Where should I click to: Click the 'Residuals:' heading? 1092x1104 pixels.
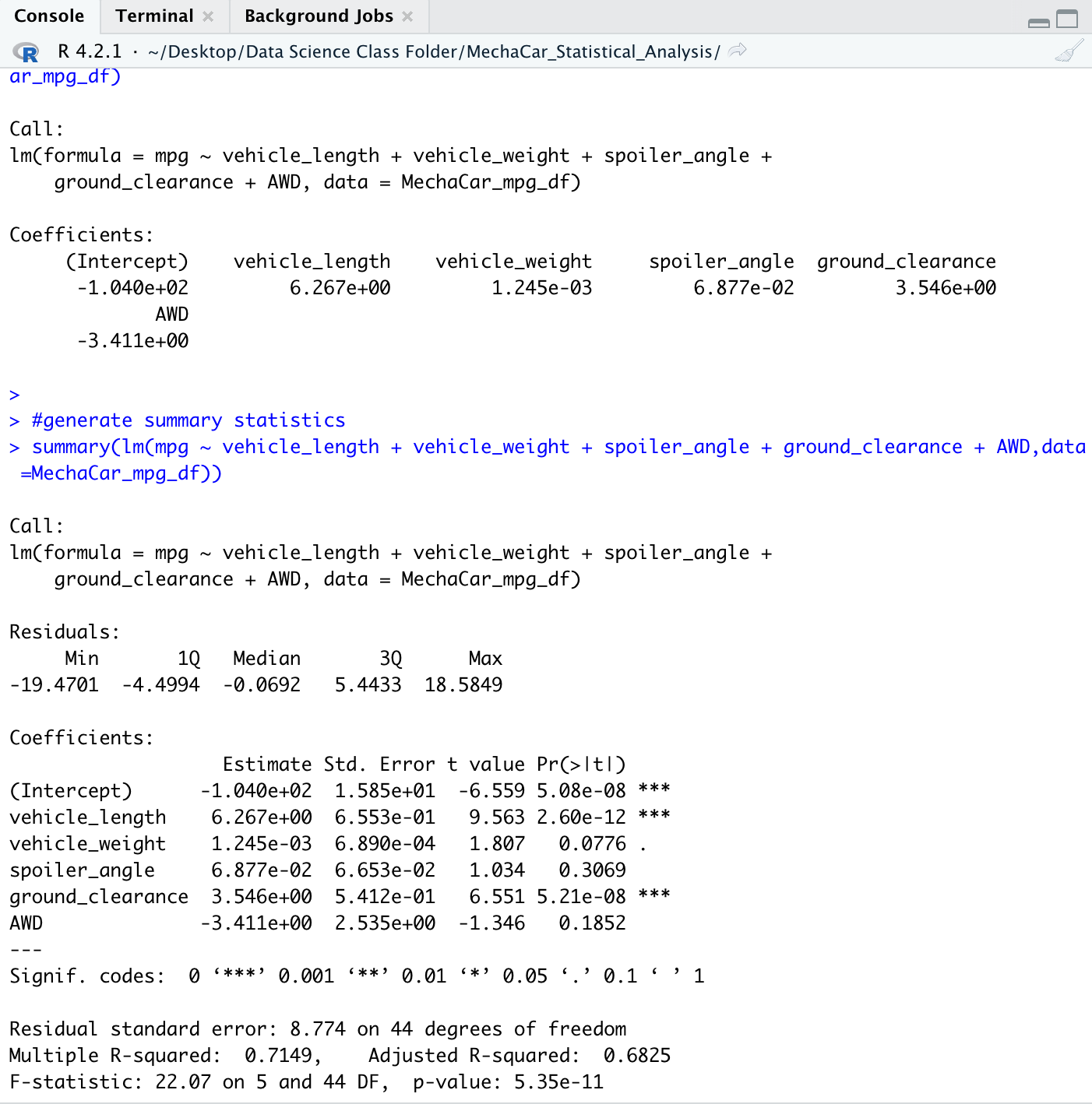coord(65,631)
